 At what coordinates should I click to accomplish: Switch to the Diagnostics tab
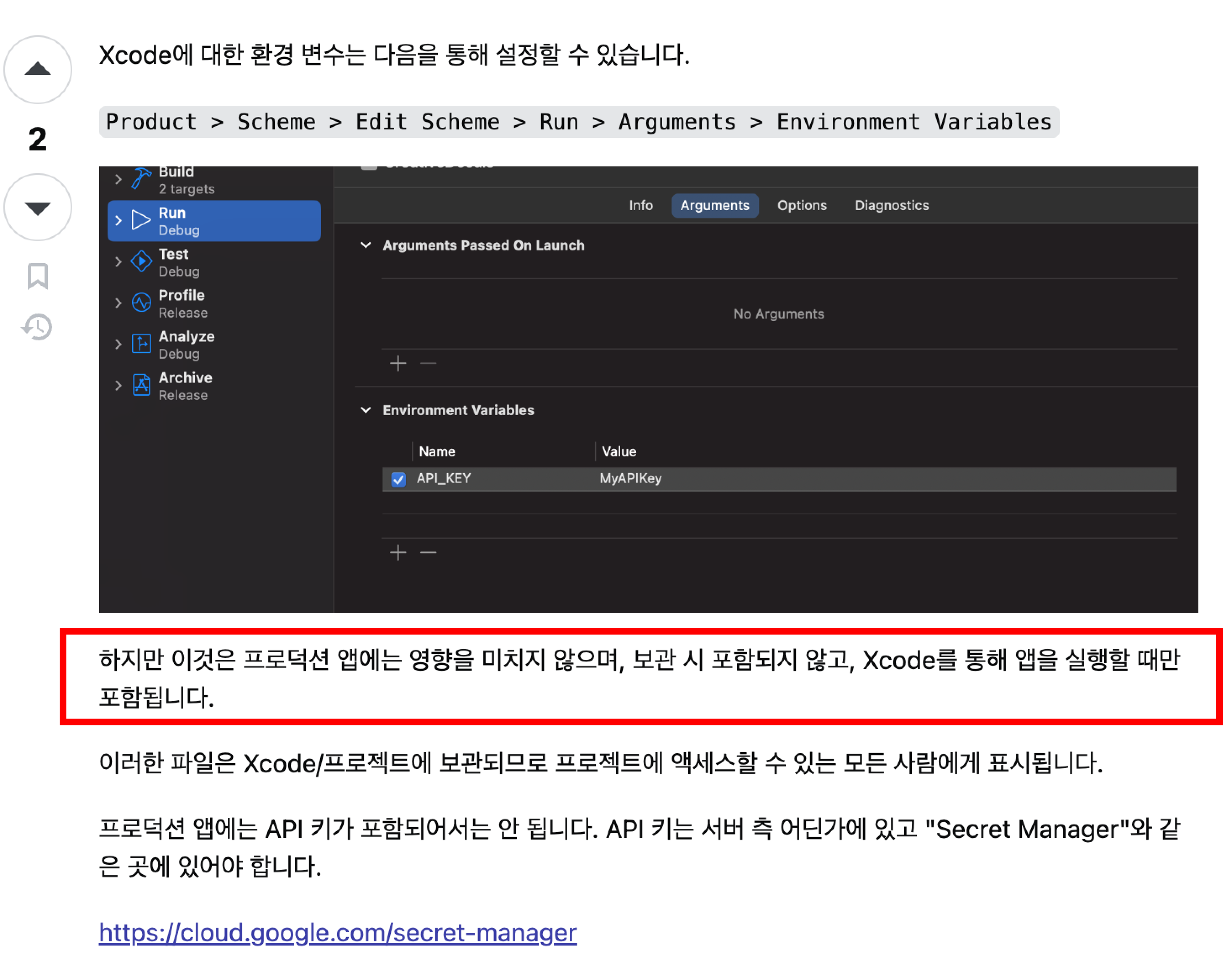[891, 205]
